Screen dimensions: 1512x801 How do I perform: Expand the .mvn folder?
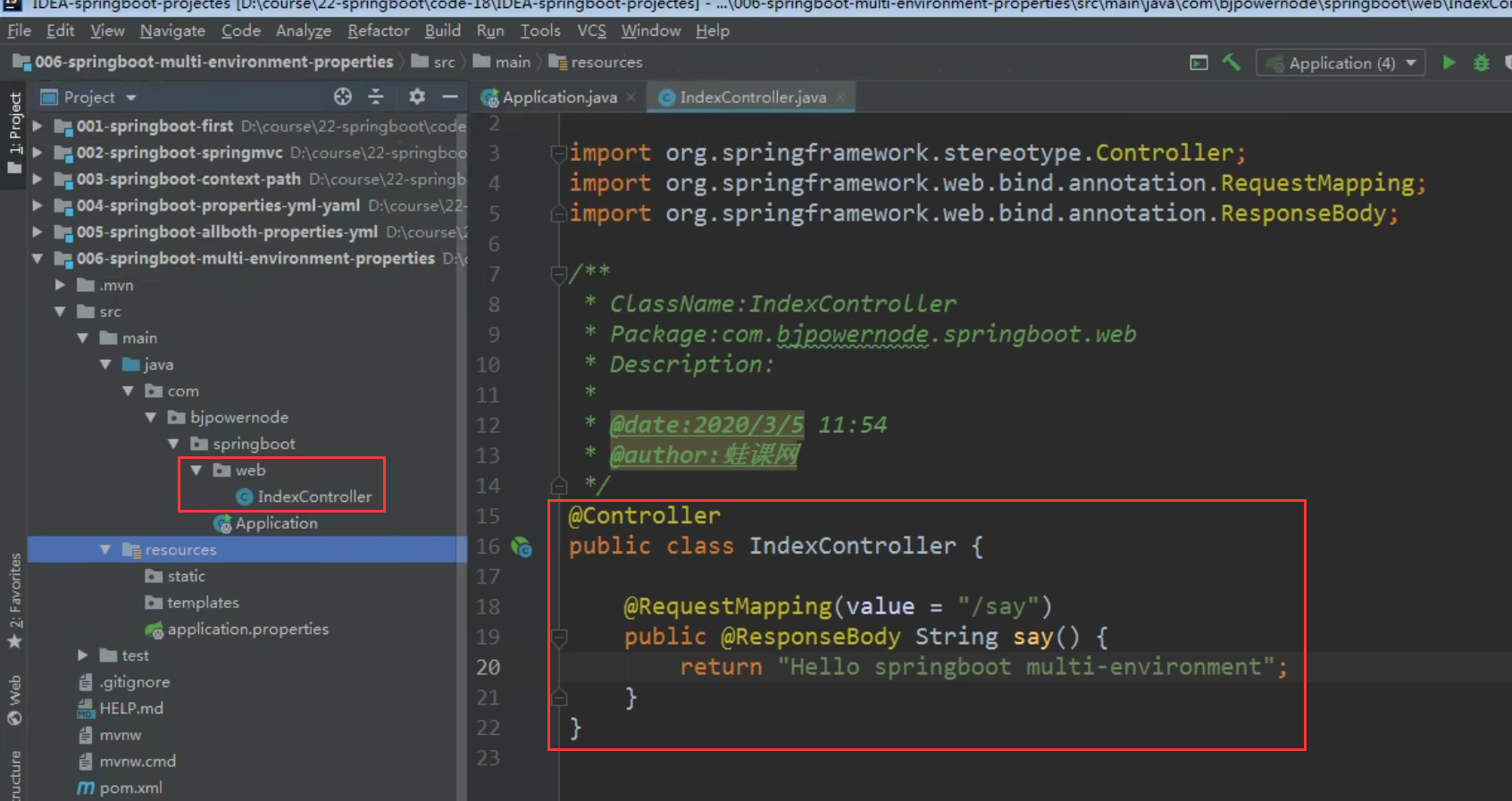click(60, 285)
